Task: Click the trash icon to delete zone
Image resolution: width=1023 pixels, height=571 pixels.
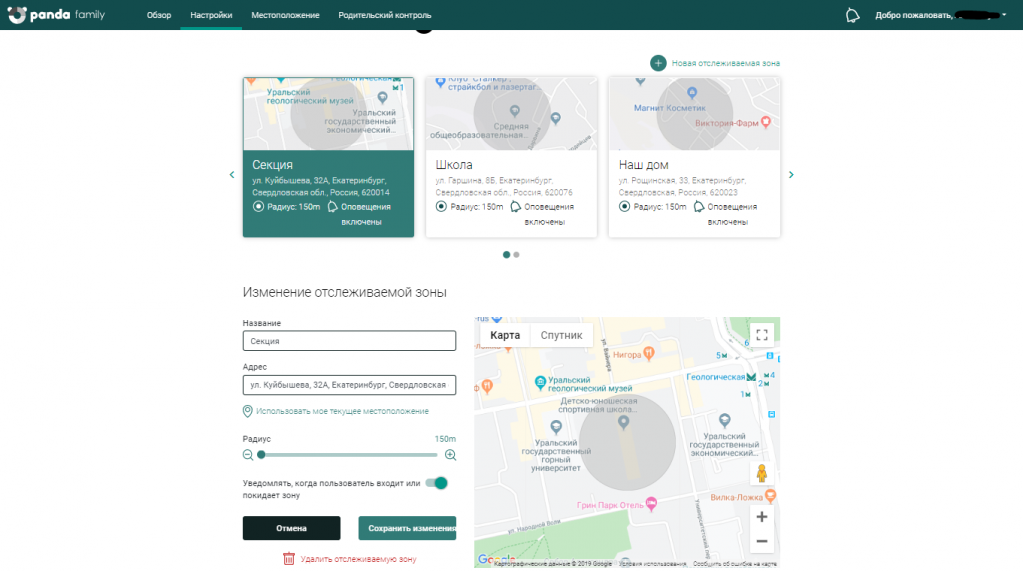Action: click(289, 559)
